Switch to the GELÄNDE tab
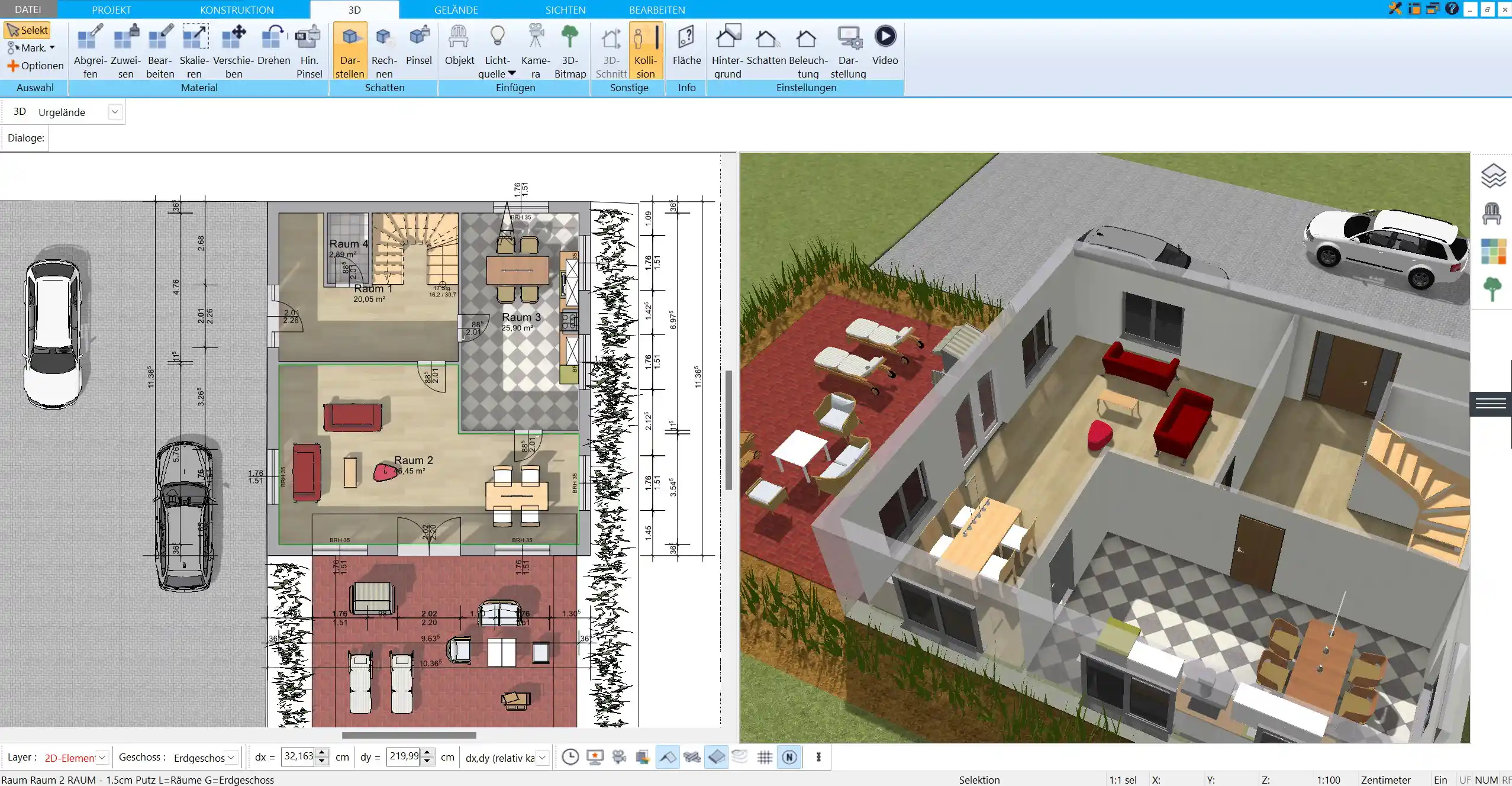 pos(456,9)
